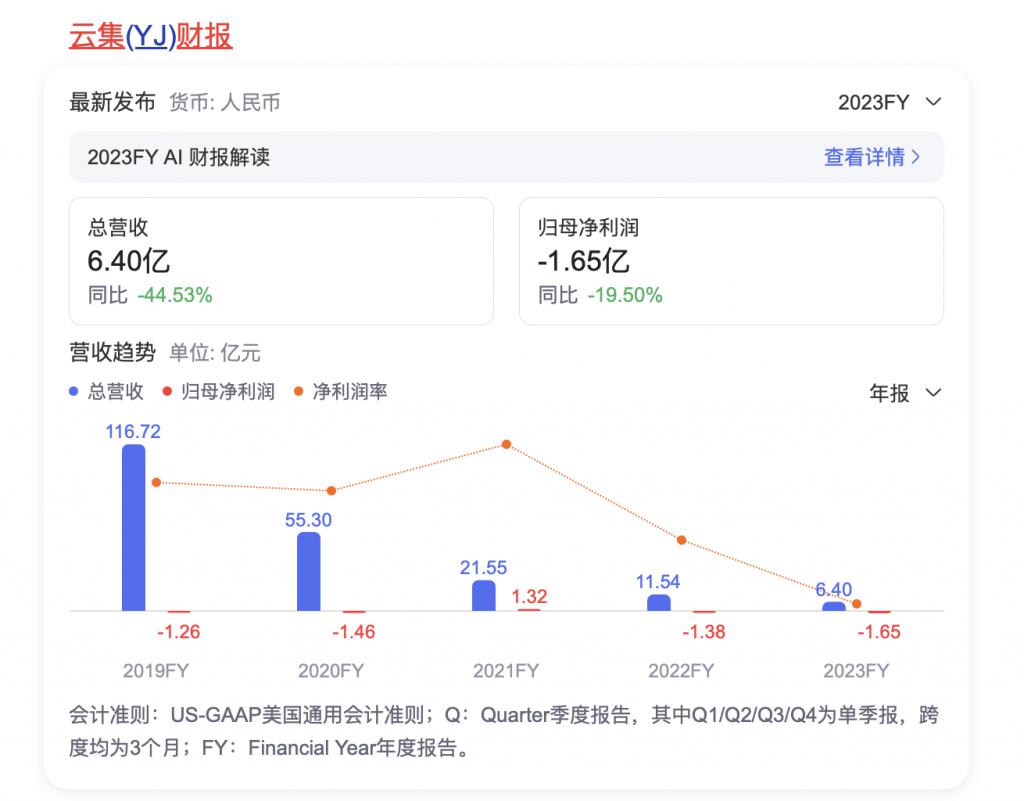Click the chevron arrow beside 查看详情
Viewport: 1024px width, 801px height.
tap(916, 157)
